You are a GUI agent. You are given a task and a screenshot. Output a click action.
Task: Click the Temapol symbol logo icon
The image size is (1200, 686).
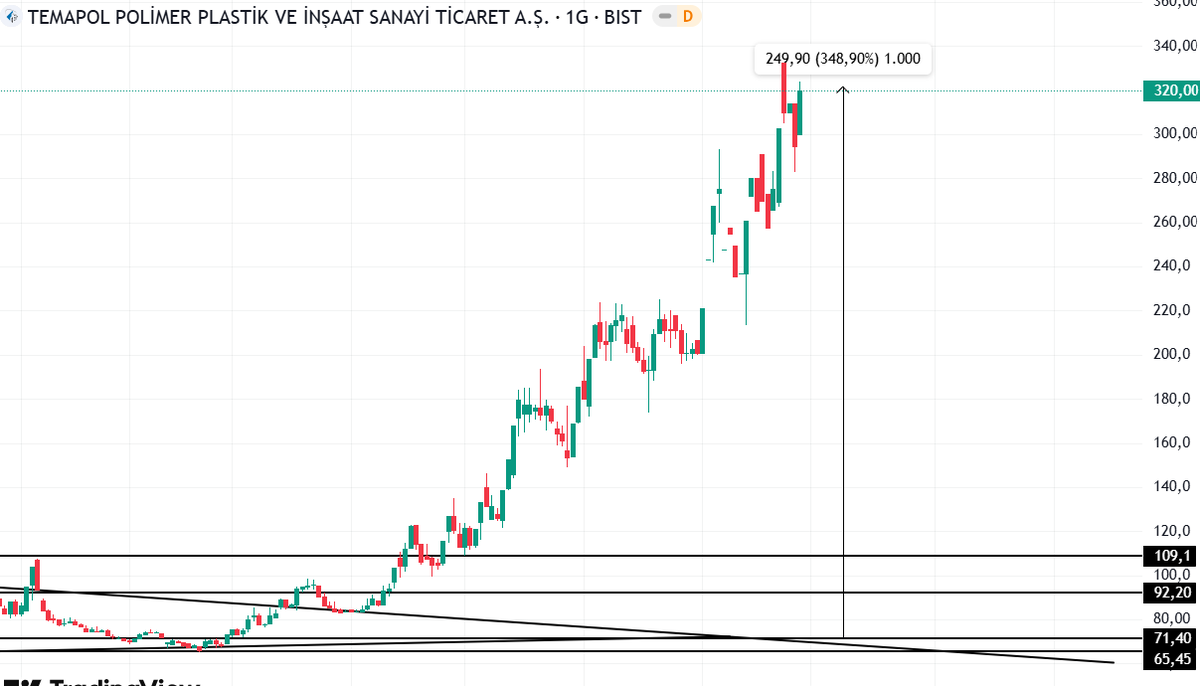(x=12, y=17)
